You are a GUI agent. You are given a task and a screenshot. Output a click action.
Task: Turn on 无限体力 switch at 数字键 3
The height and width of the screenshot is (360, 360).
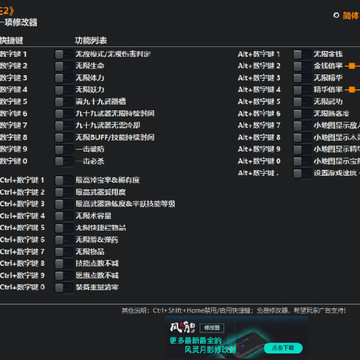tap(64, 78)
